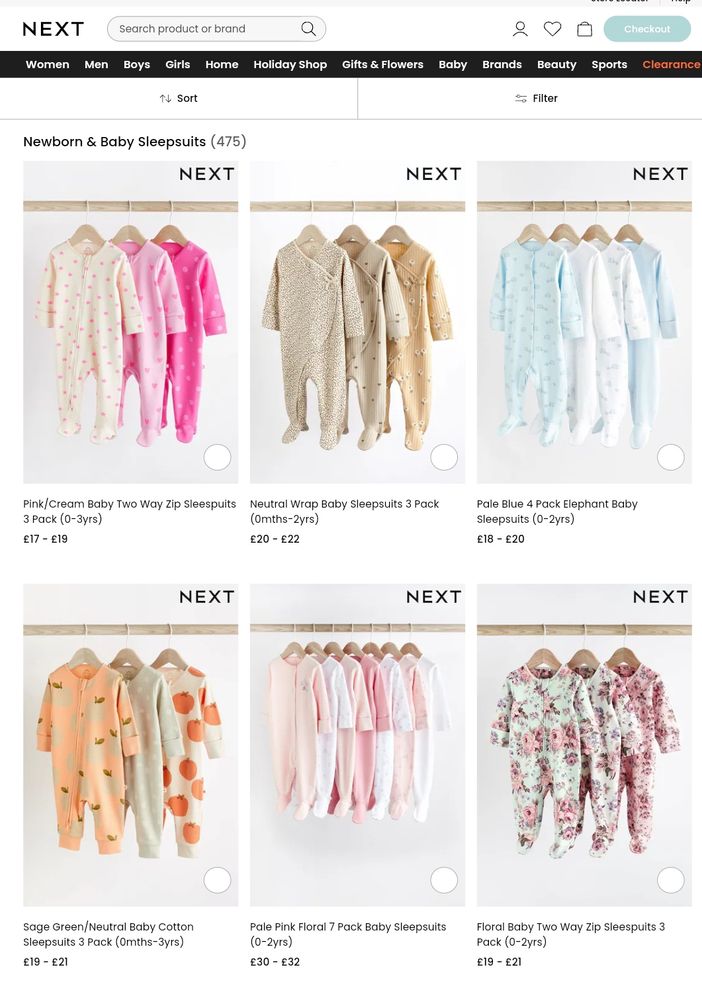Click the NEXT logo in header
This screenshot has height=1000, width=702.
54,29
